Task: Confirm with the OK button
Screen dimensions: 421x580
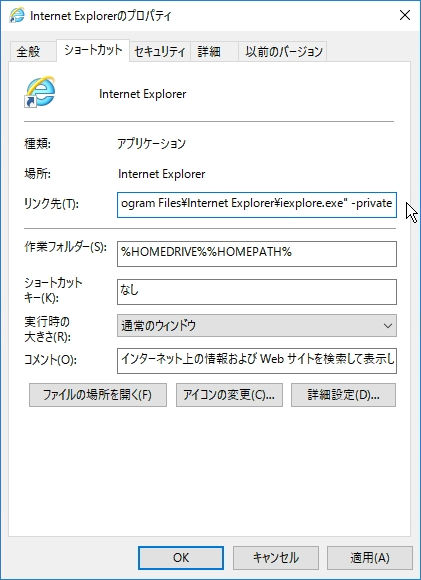Action: tap(181, 558)
